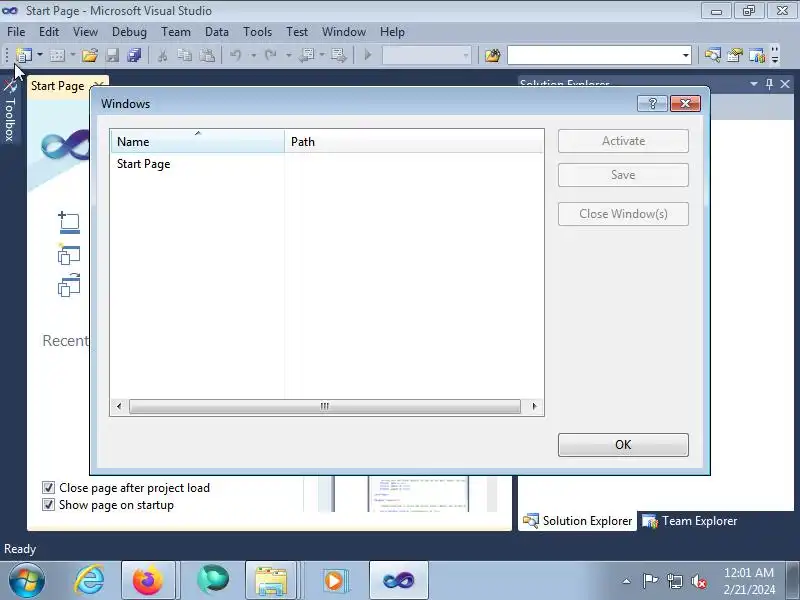Toggle Show page on startup checkbox
The width and height of the screenshot is (800, 600).
point(48,505)
